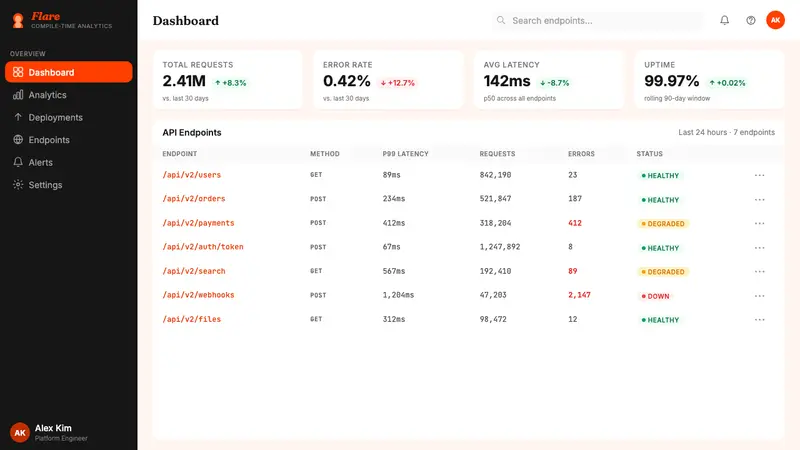
Task: Open more options for /api/v2/auth/token row
Action: pos(759,247)
